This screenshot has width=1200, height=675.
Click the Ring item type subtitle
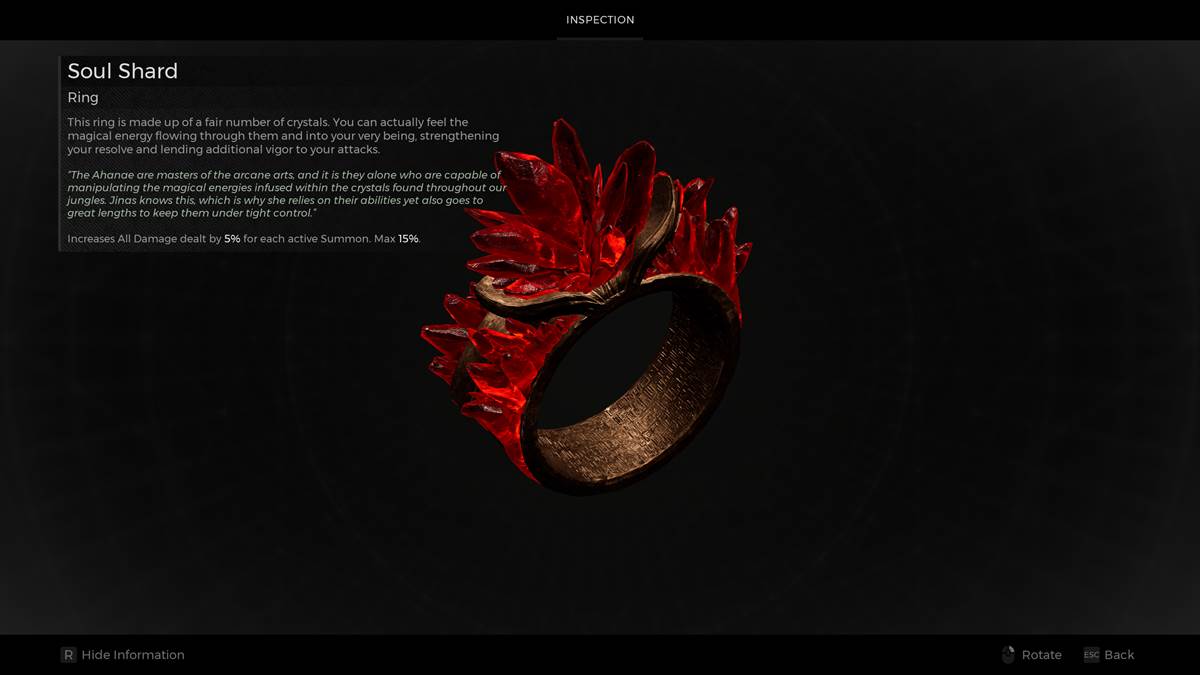(83, 98)
